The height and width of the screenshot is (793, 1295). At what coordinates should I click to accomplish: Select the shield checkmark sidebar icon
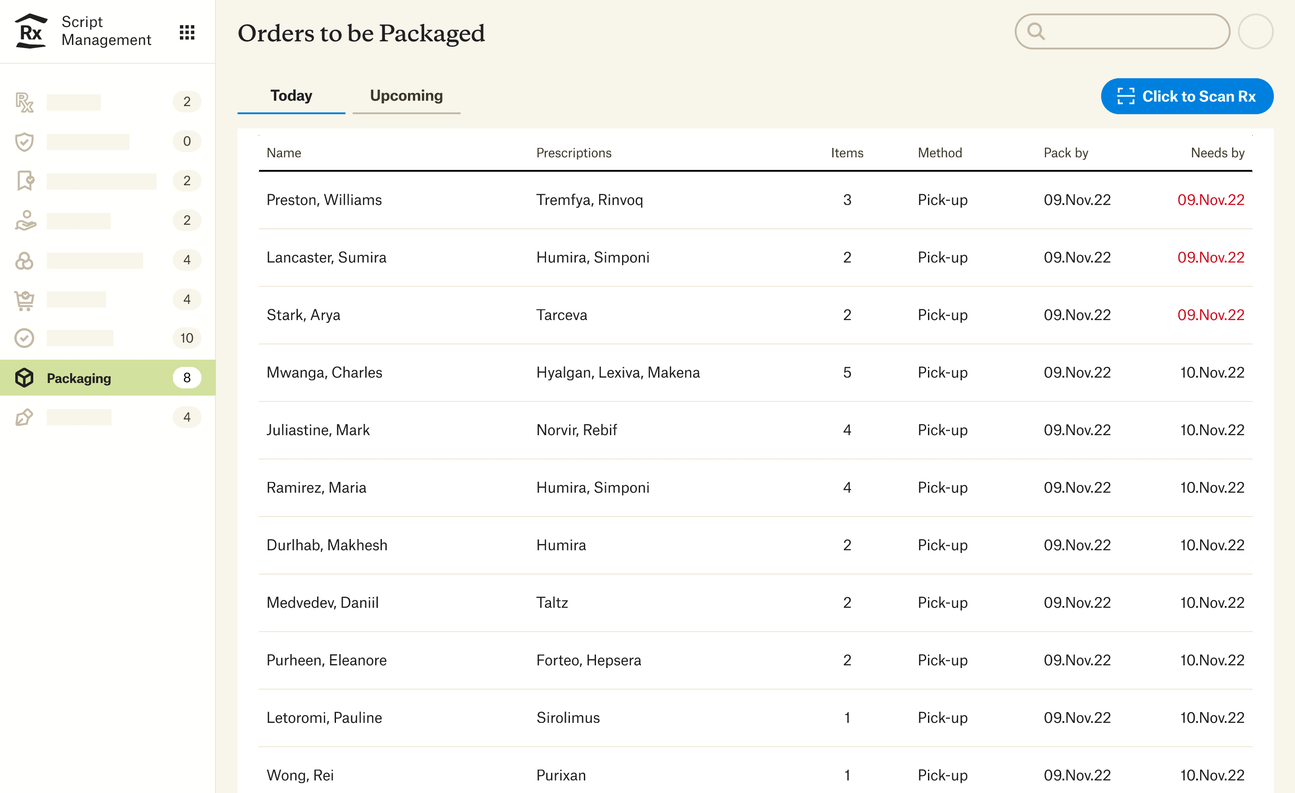25,141
